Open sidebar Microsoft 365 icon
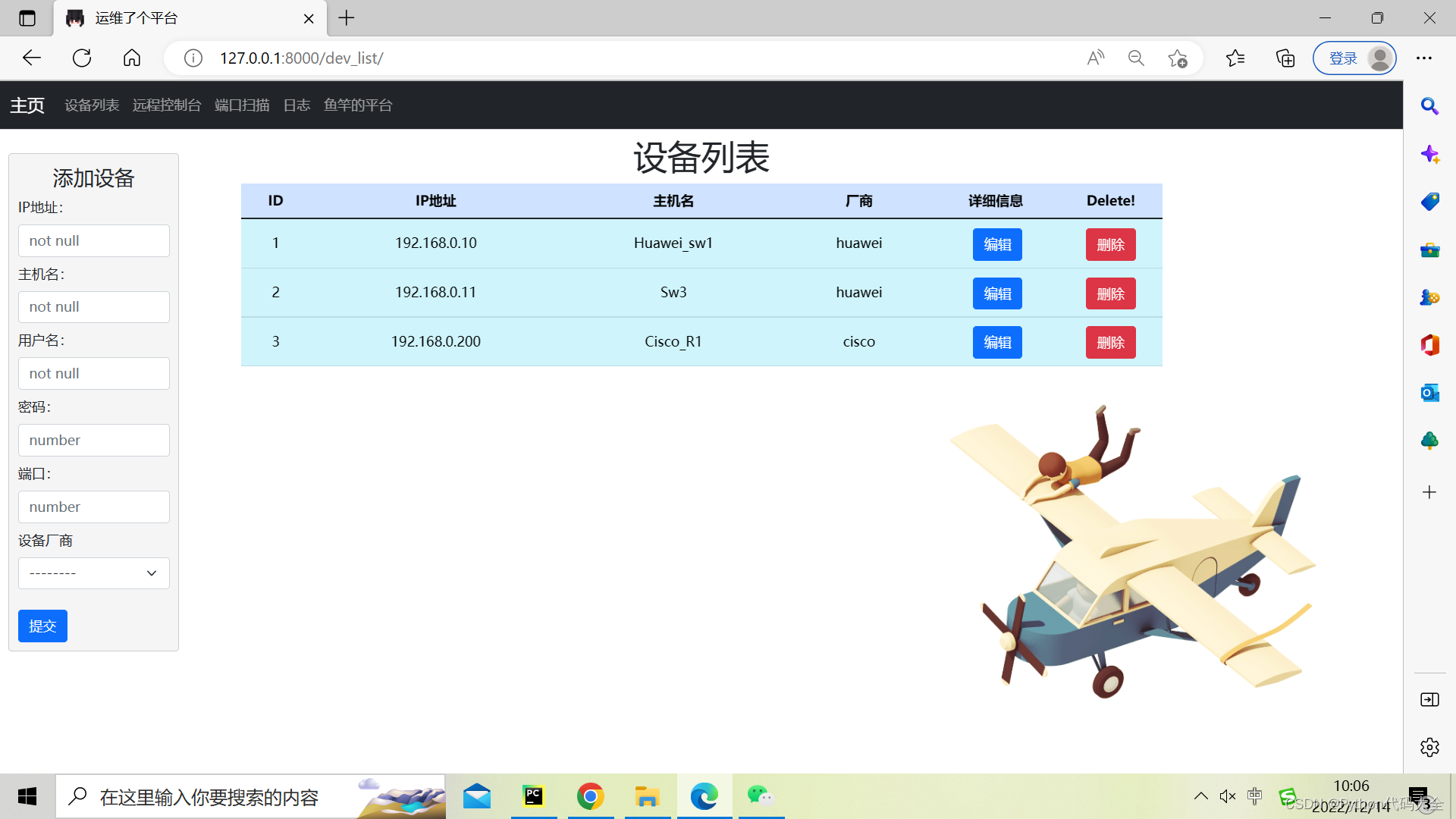This screenshot has height=819, width=1456. pos(1429,345)
